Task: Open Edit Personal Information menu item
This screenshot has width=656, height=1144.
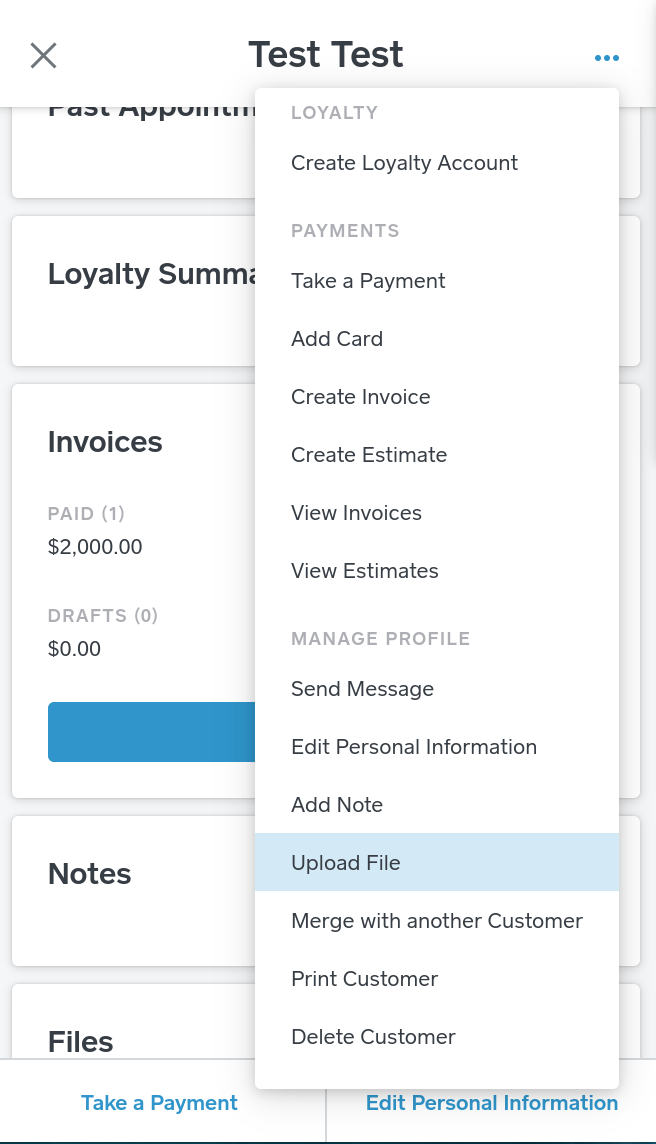Action: coord(414,747)
